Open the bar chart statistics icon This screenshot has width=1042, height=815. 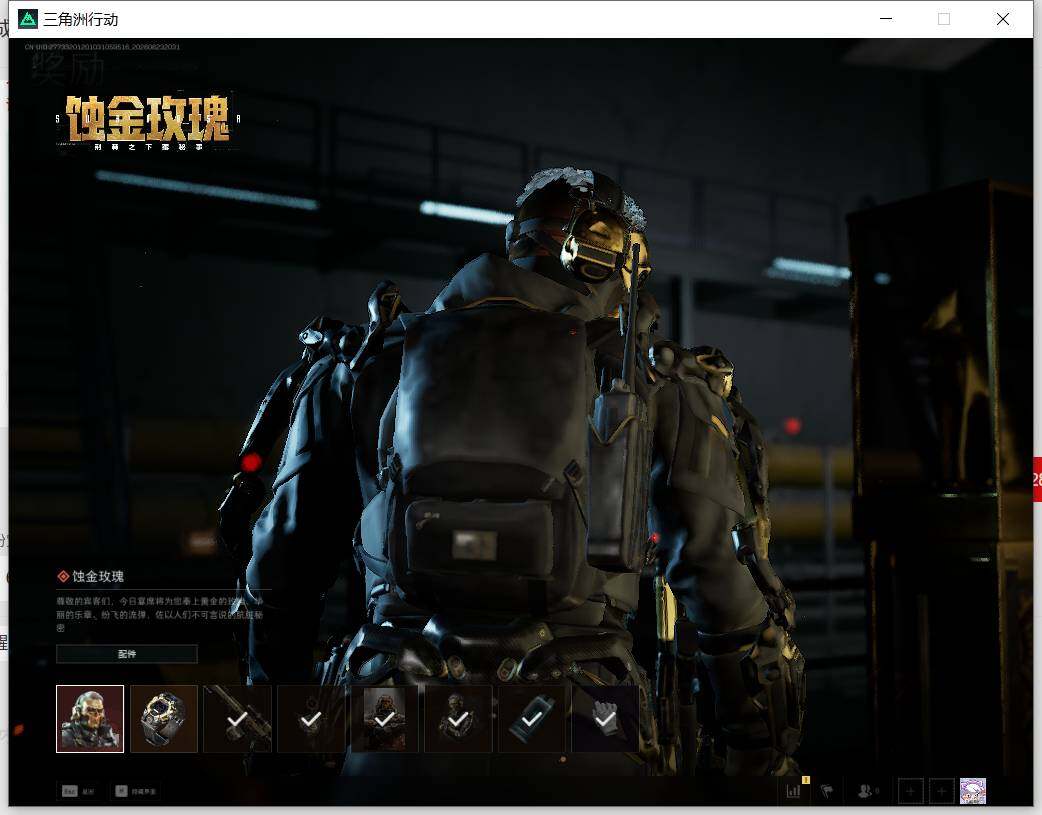(793, 791)
